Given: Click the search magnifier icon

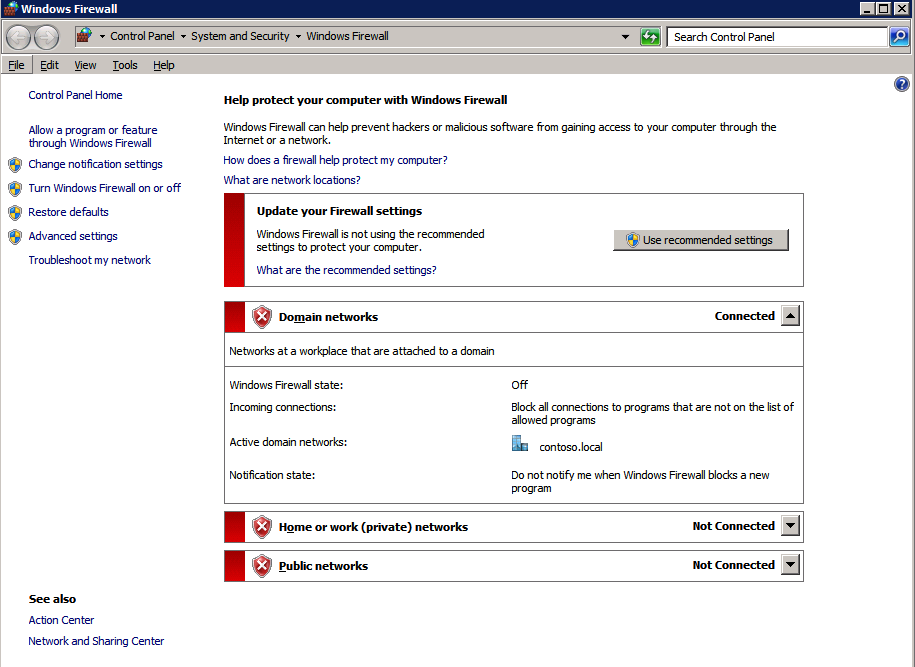Looking at the screenshot, I should 899,37.
